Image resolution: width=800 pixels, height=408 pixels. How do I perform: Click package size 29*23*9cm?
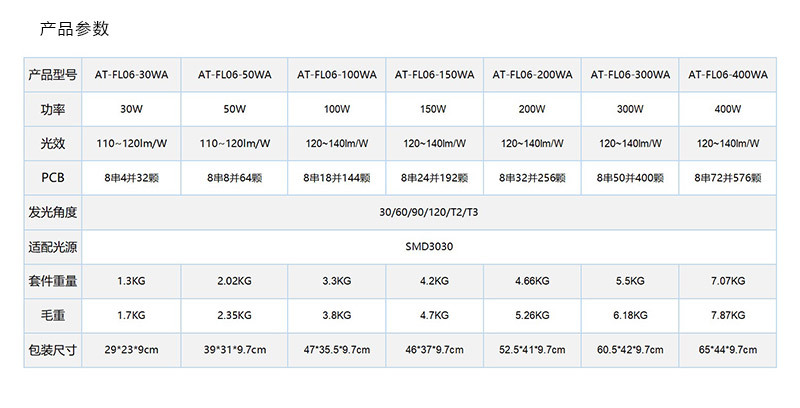click(132, 350)
